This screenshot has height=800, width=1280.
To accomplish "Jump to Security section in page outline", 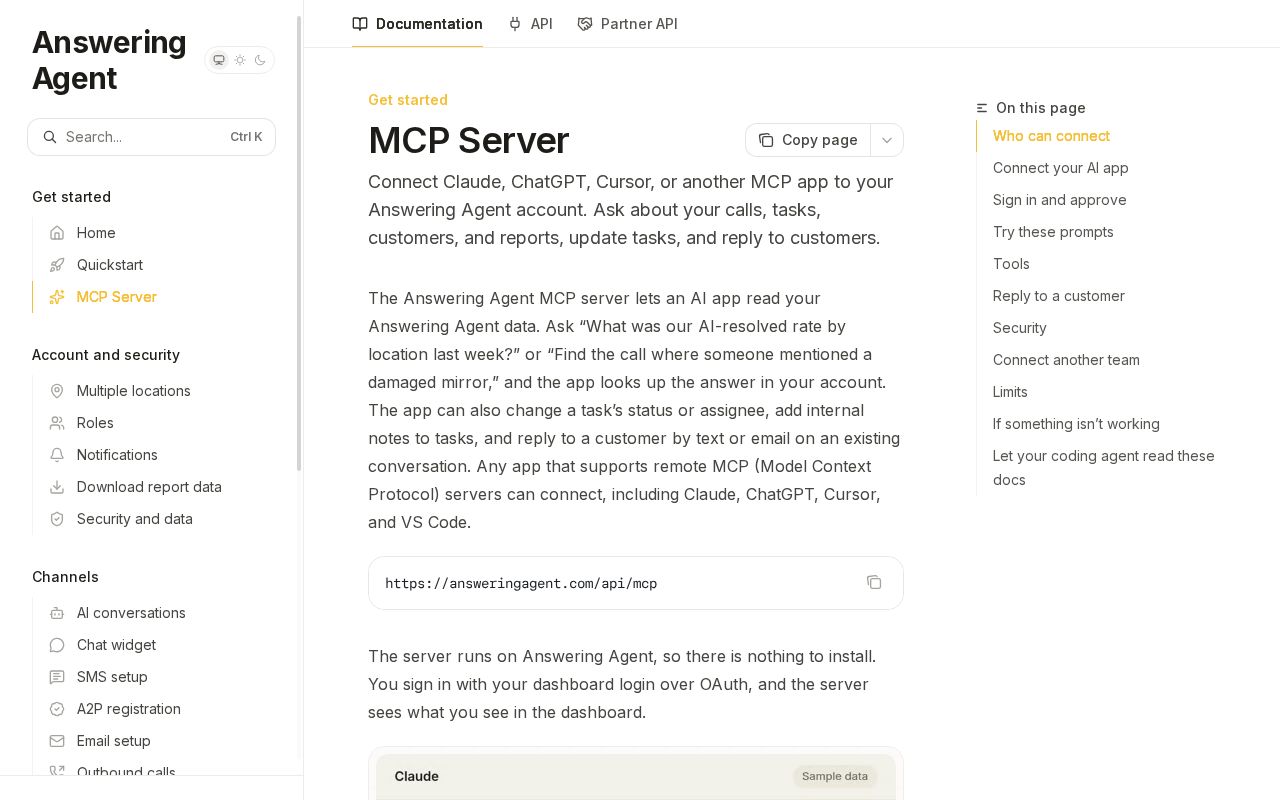I will 1019,328.
